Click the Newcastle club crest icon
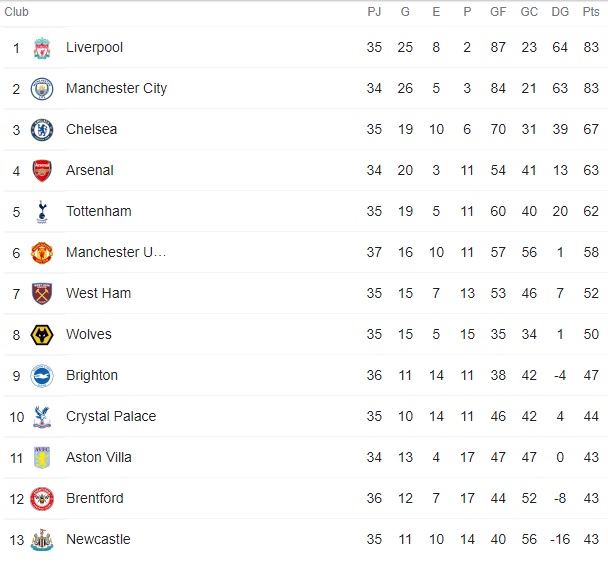608x562 pixels. pos(41,540)
